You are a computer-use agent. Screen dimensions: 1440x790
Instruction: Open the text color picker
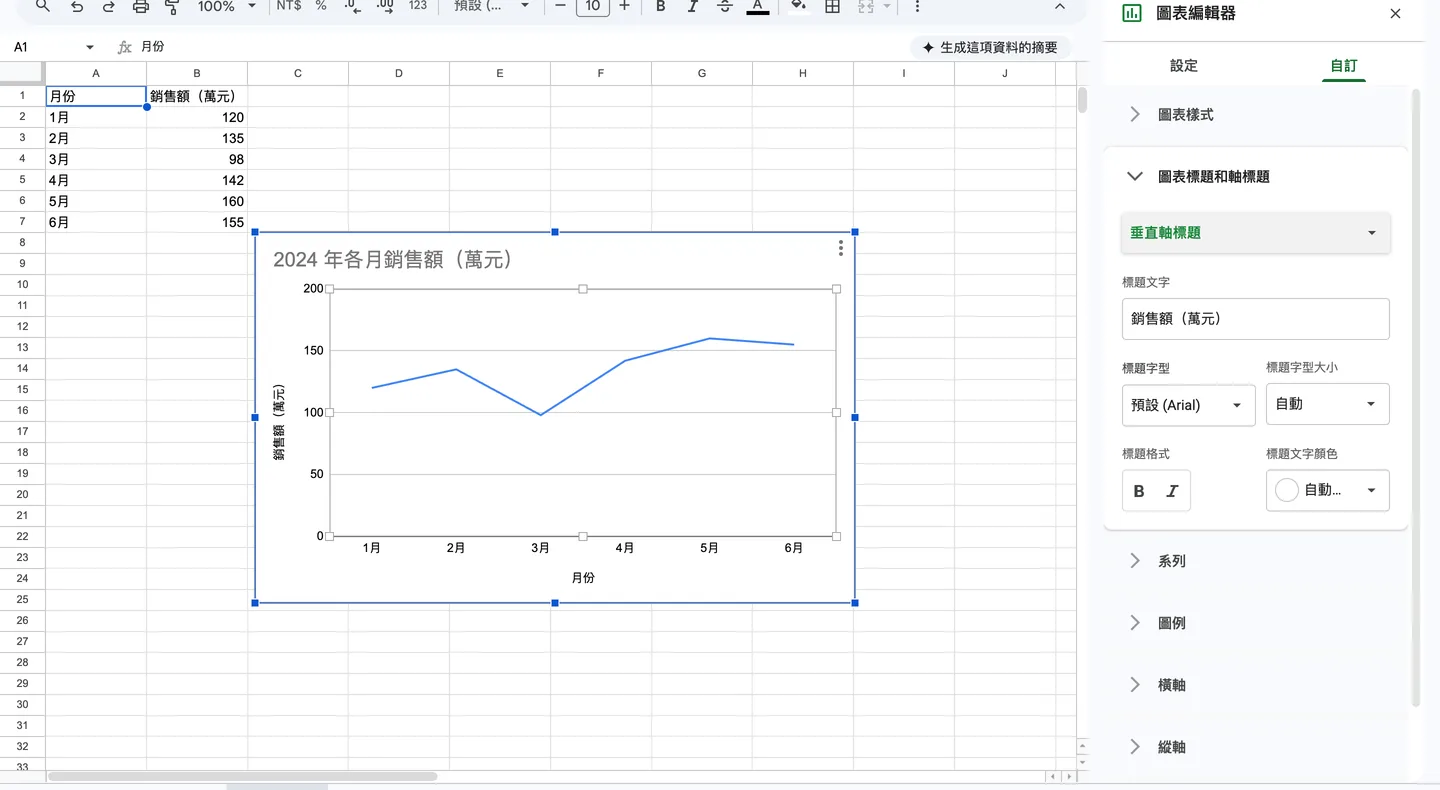[x=758, y=7]
